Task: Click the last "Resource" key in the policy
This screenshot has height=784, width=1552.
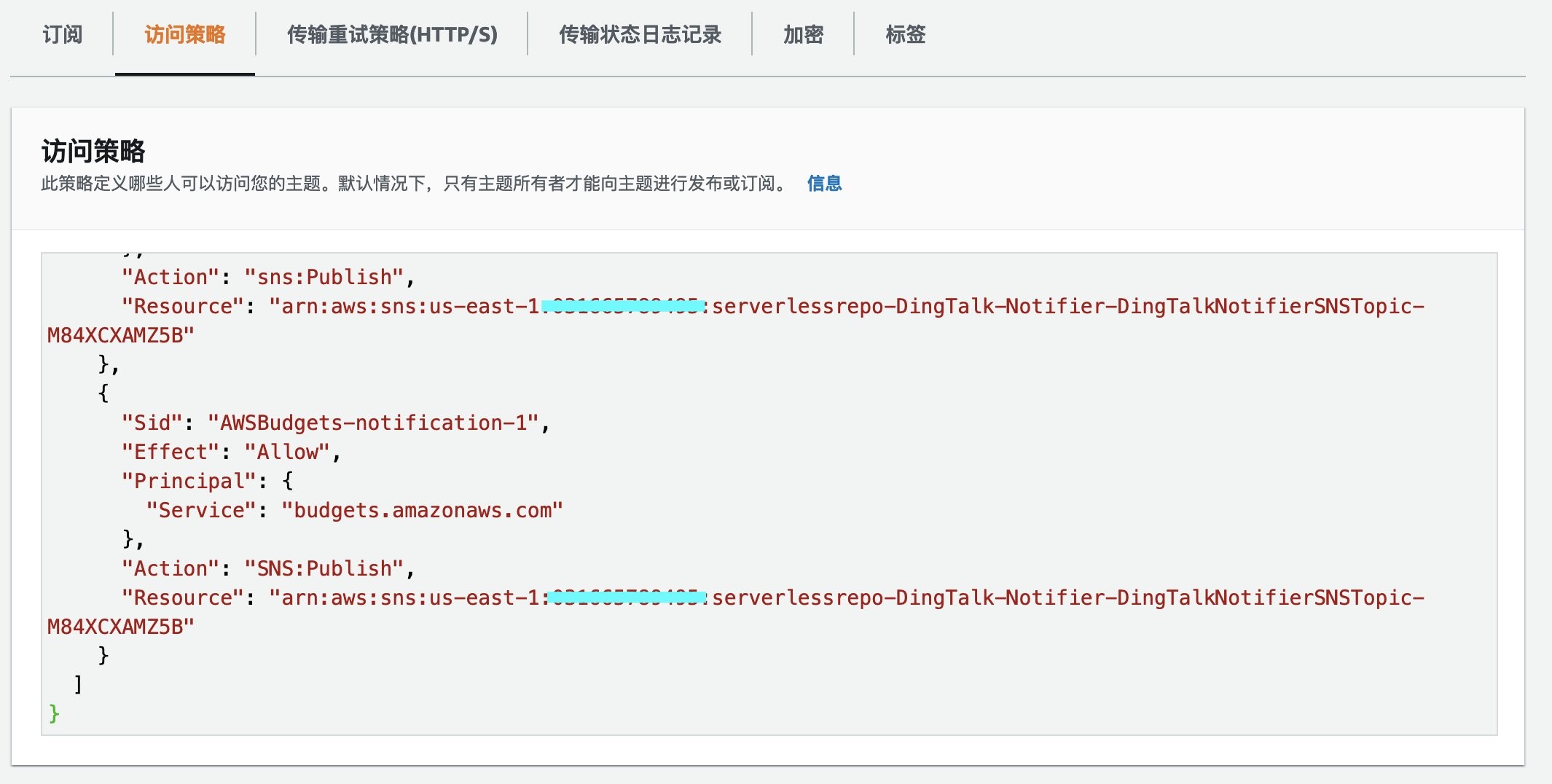Action: tap(183, 598)
